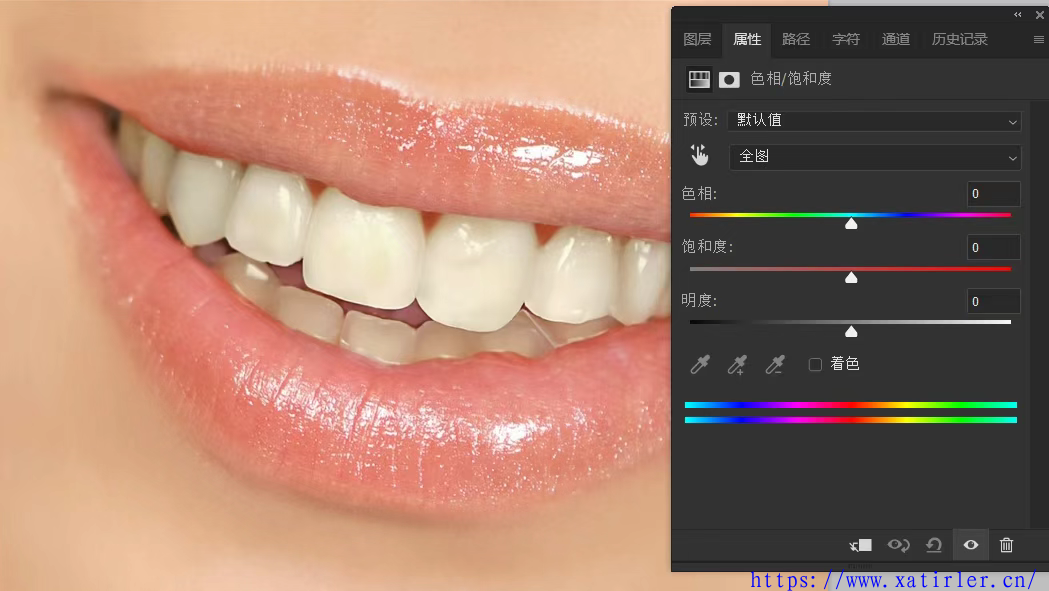This screenshot has width=1049, height=591.
Task: Open the 预设 preset dropdown
Action: [x=875, y=121]
